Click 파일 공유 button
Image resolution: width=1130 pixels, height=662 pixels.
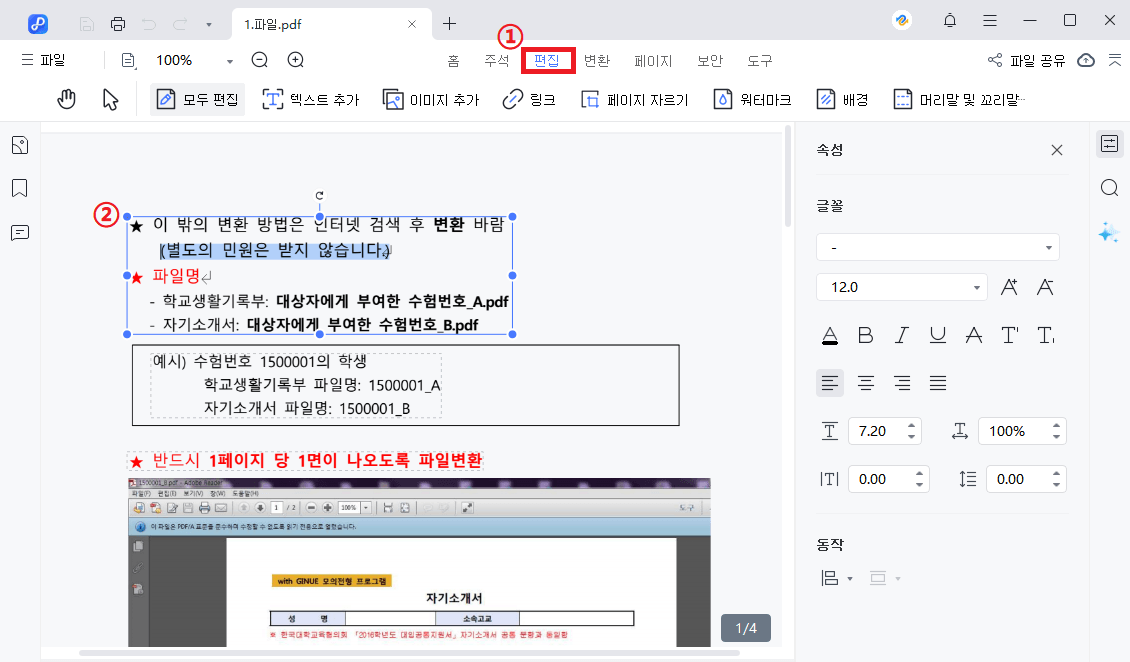click(x=1026, y=61)
